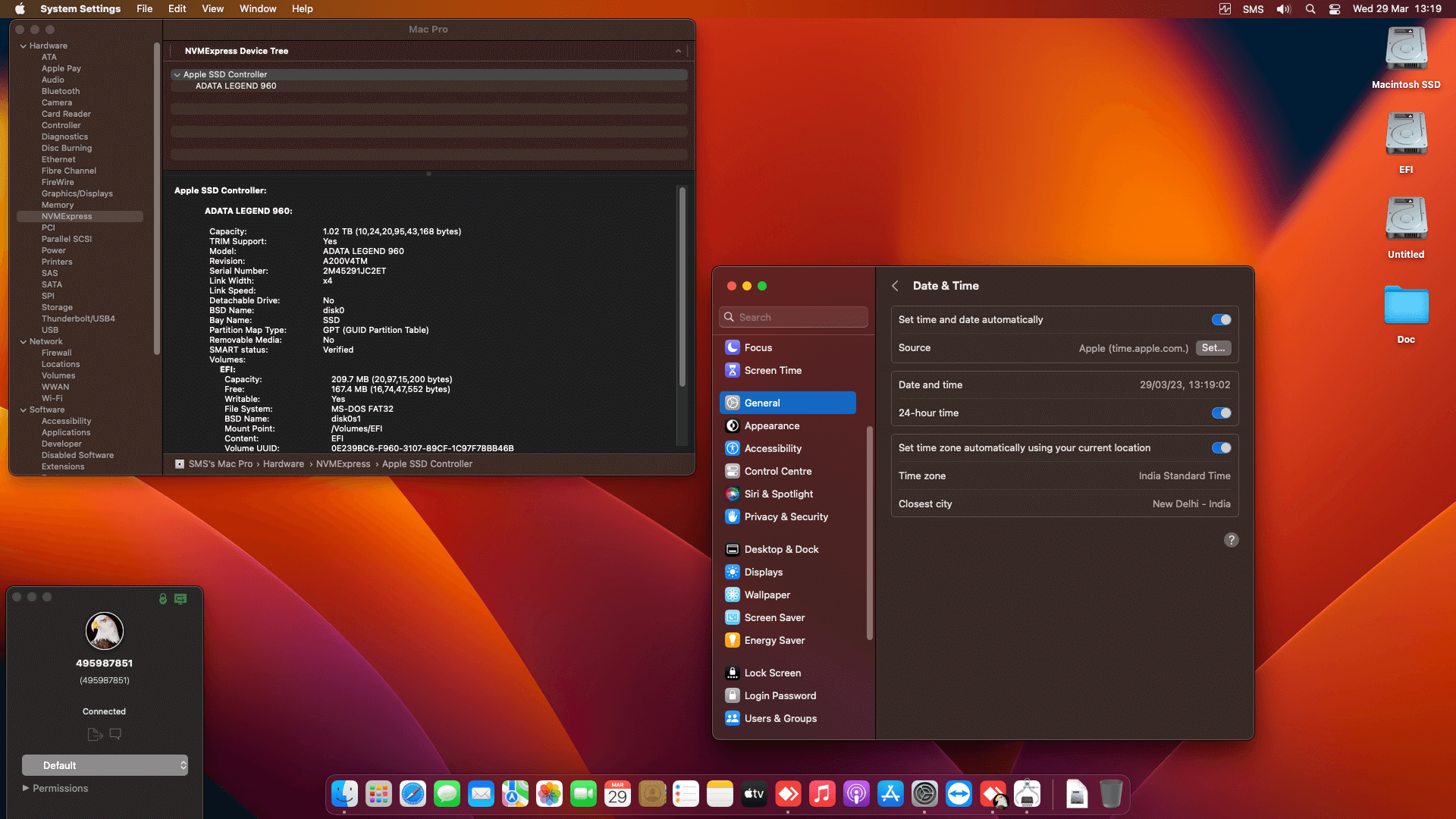Image resolution: width=1456 pixels, height=819 pixels.
Task: Select Appearance in Settings sidebar
Action: [788, 426]
